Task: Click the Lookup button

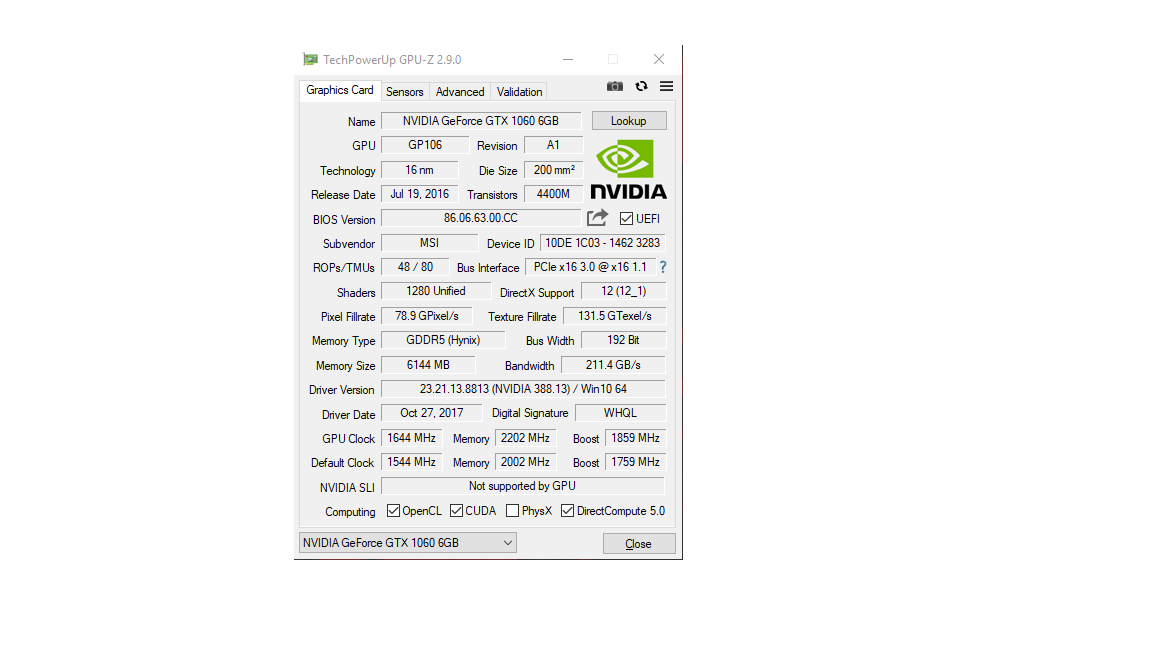Action: [x=629, y=120]
